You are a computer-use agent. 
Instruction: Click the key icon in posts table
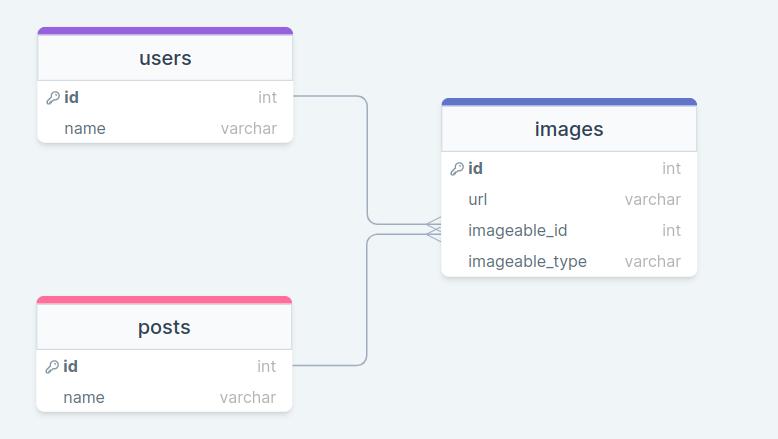pyautogui.click(x=52, y=367)
